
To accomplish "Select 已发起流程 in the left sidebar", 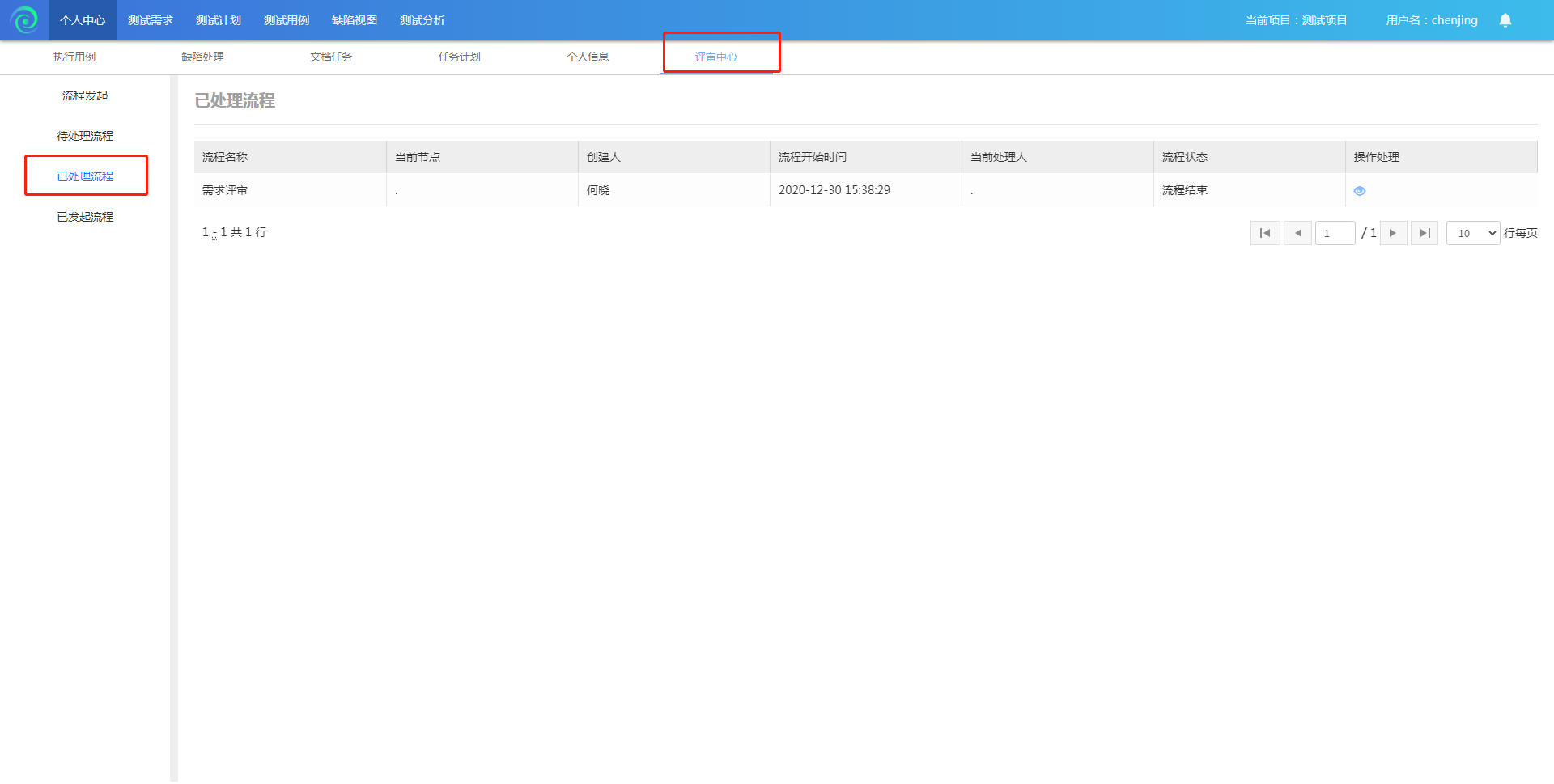I will [85, 217].
